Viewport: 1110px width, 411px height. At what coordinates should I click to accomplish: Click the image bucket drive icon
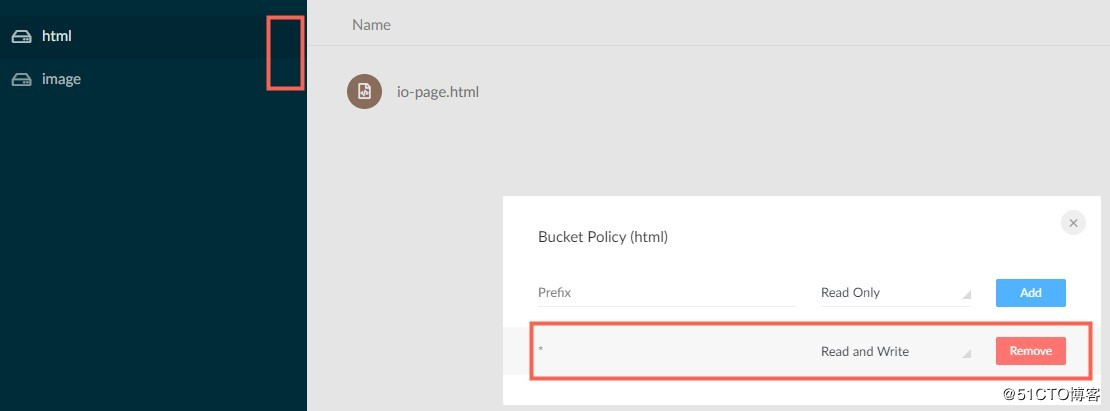[x=21, y=79]
